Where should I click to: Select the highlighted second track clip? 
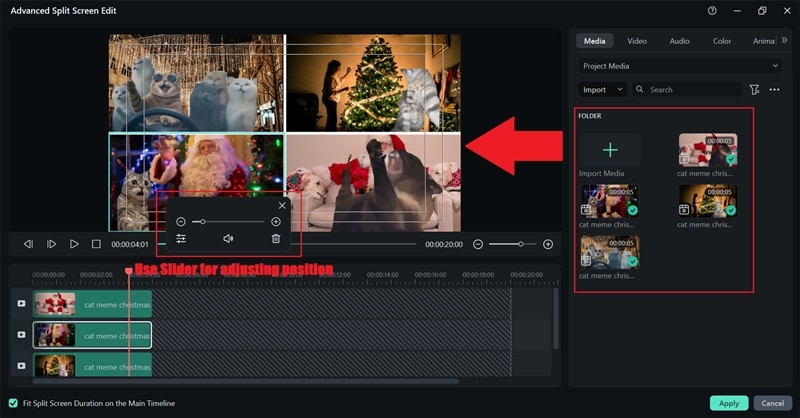click(x=92, y=335)
